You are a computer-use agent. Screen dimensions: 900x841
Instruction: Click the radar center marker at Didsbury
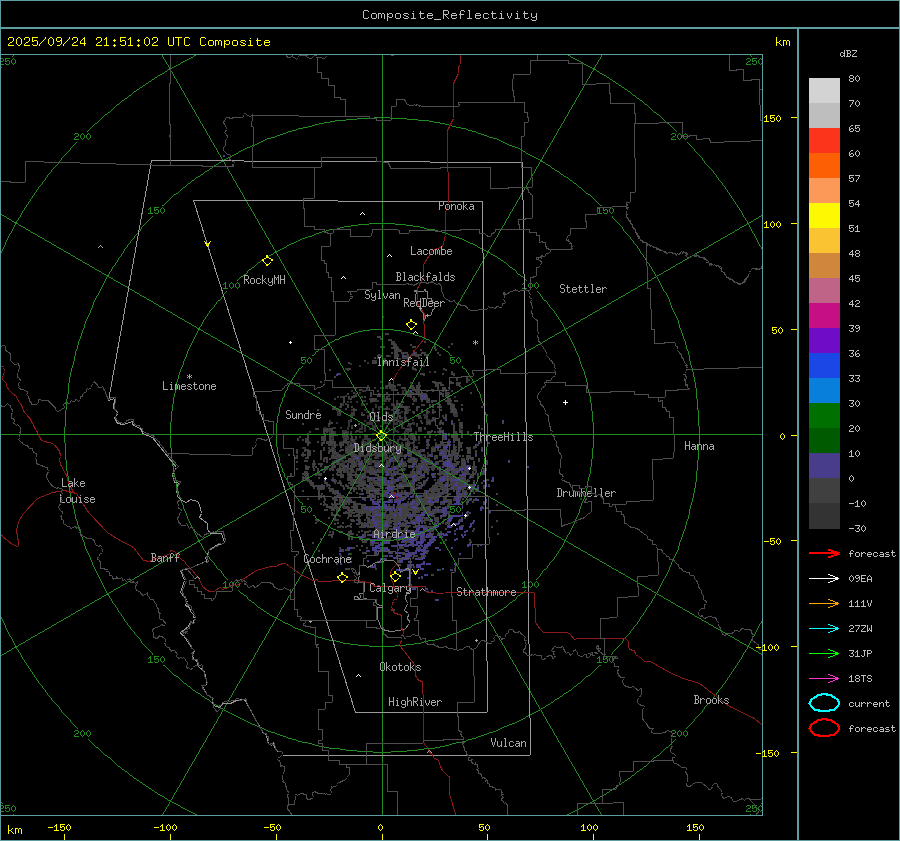coord(381,435)
